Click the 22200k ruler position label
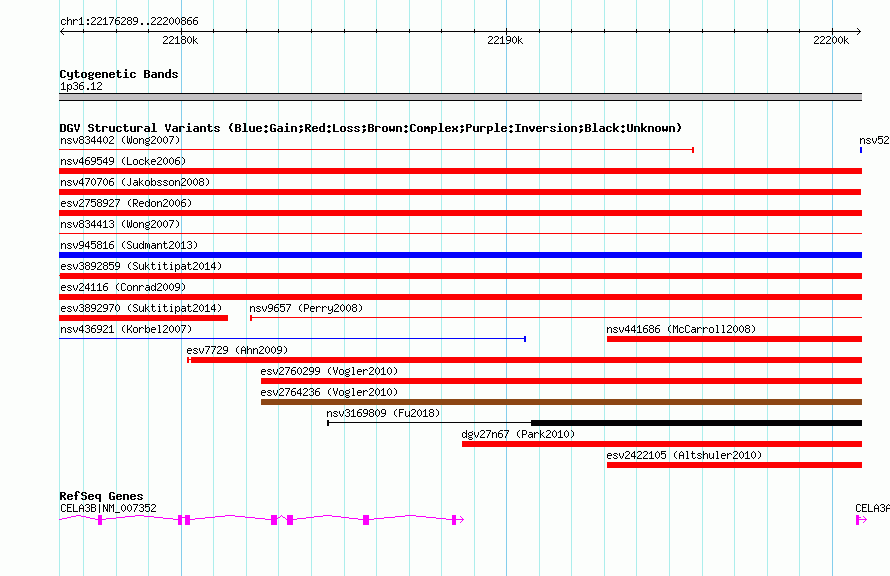 [831, 40]
